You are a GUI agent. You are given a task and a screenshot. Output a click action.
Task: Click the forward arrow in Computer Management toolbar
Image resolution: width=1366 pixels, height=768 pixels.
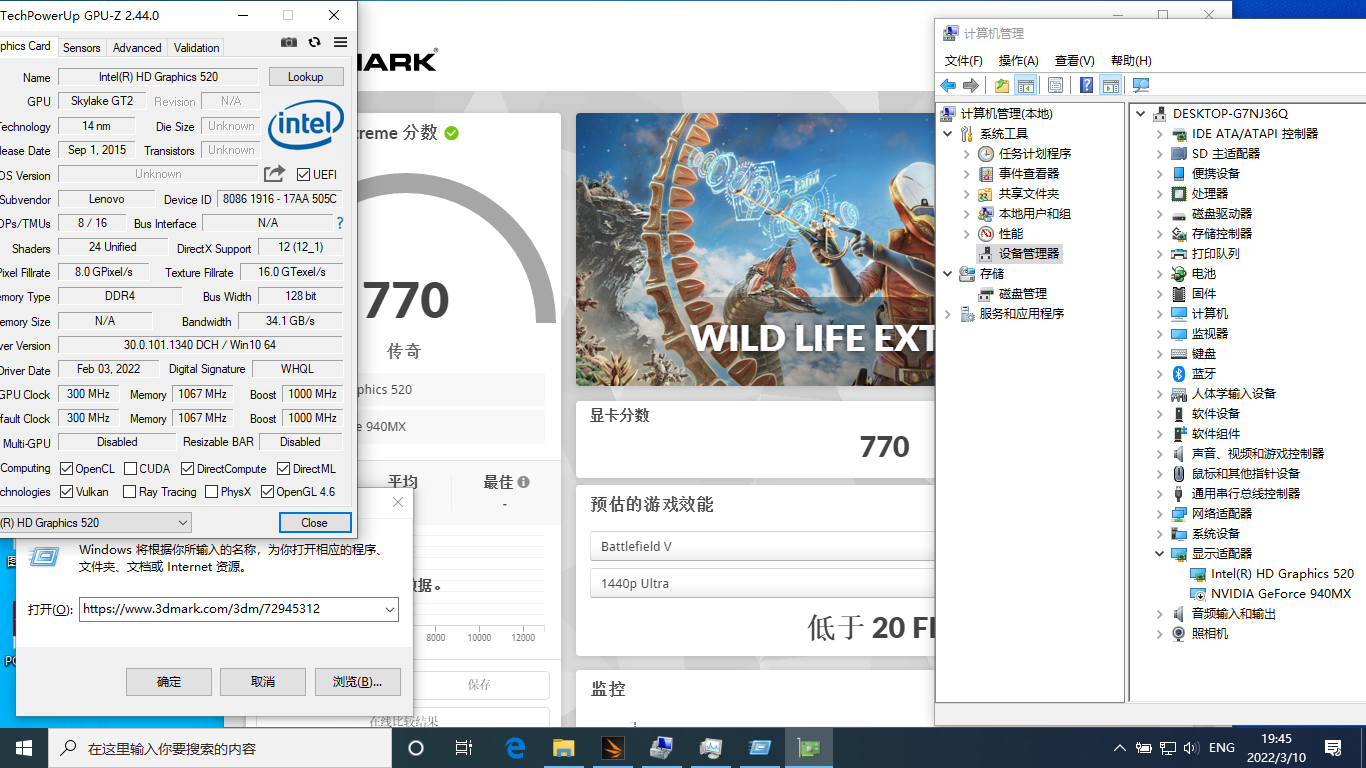click(970, 85)
